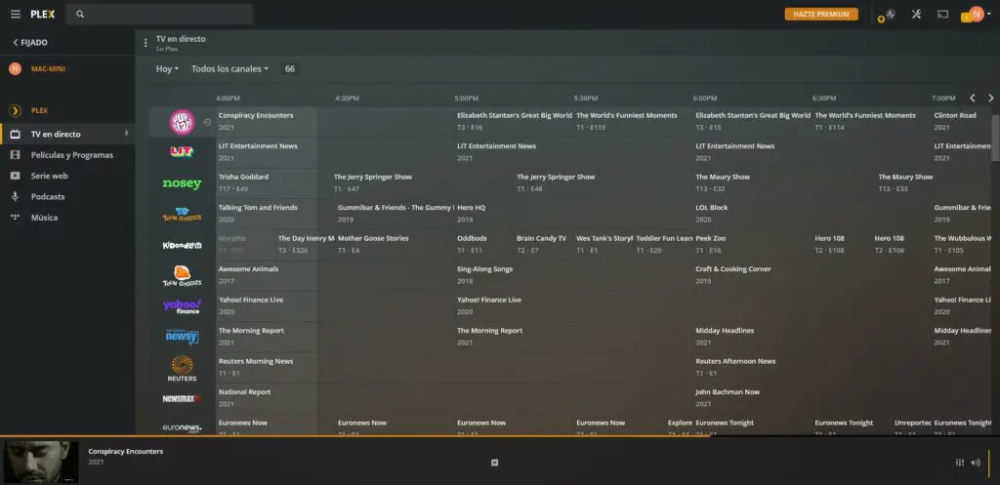The image size is (1000, 485).
Task: Select the first channel logo above LIT
Action: tap(182, 122)
